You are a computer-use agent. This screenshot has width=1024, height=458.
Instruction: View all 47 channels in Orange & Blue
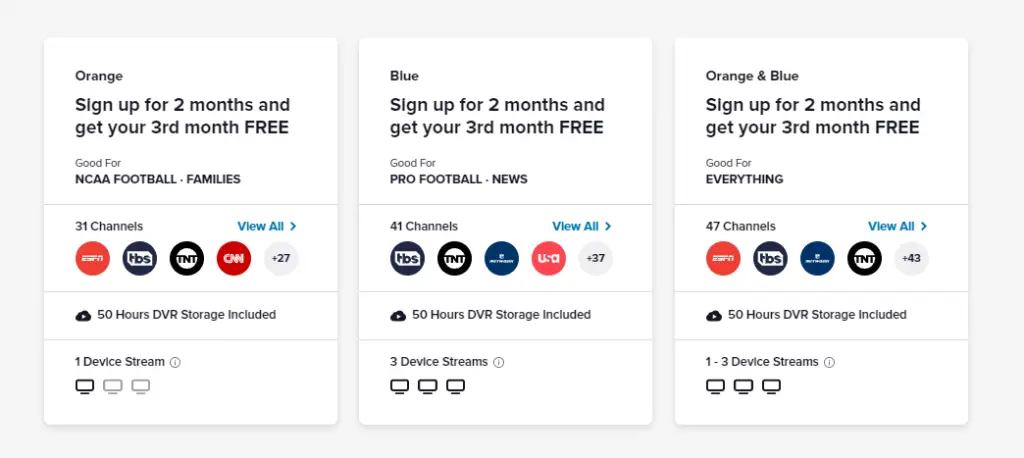[x=898, y=226]
